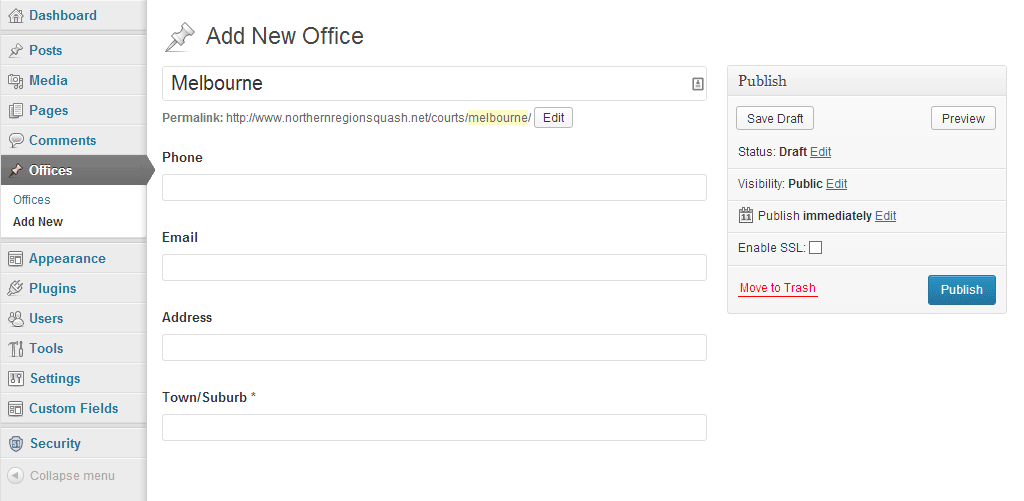Click the Tools icon in sidebar

(15, 349)
